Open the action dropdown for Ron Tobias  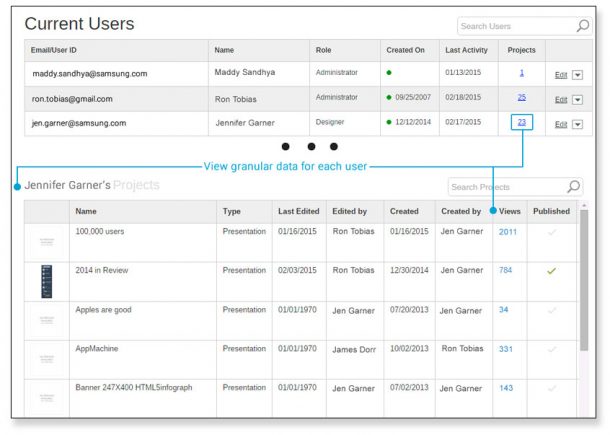tap(579, 99)
